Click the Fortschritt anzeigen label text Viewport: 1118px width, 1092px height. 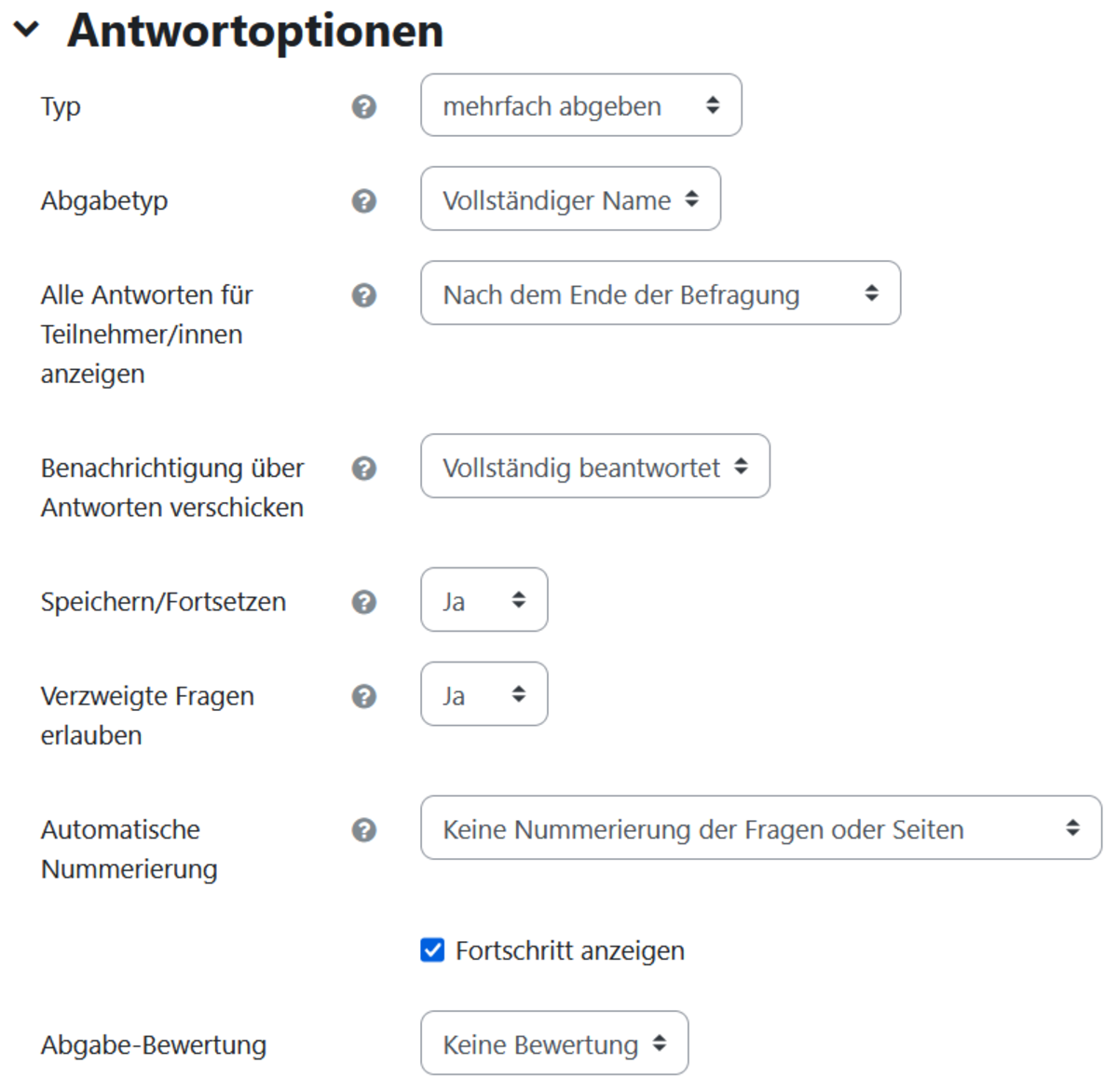pos(570,950)
